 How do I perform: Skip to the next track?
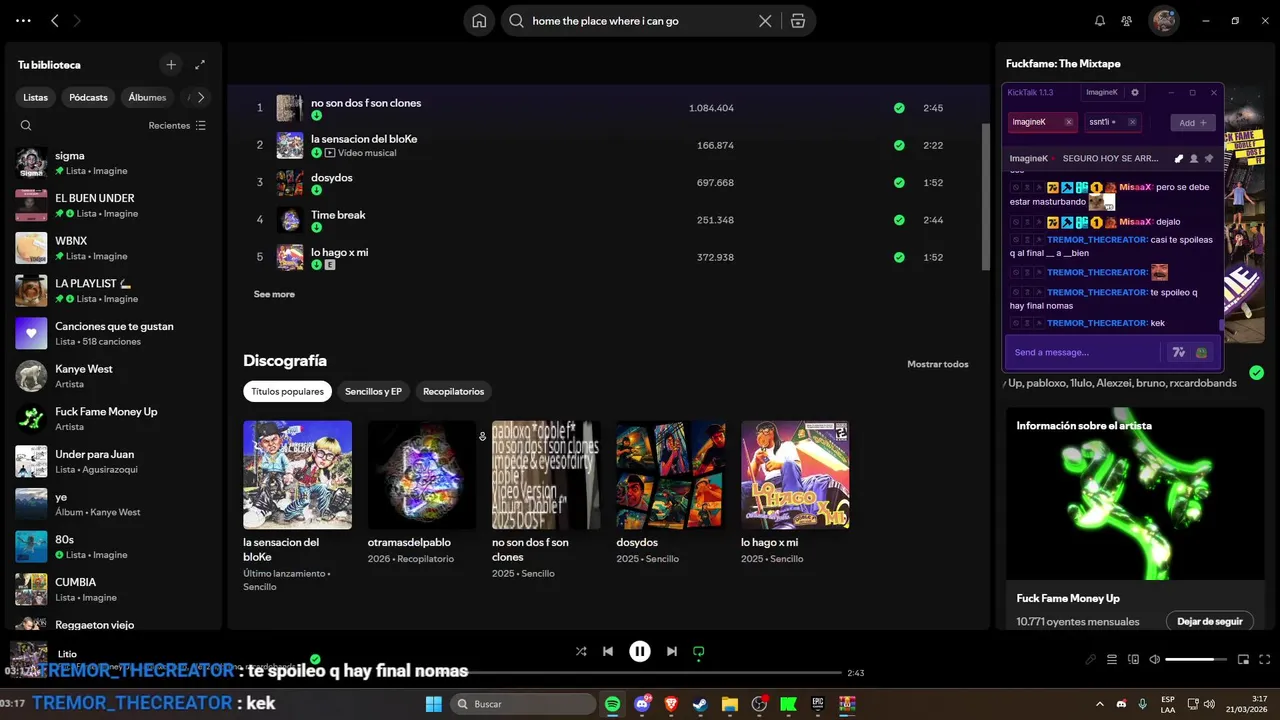coord(672,651)
